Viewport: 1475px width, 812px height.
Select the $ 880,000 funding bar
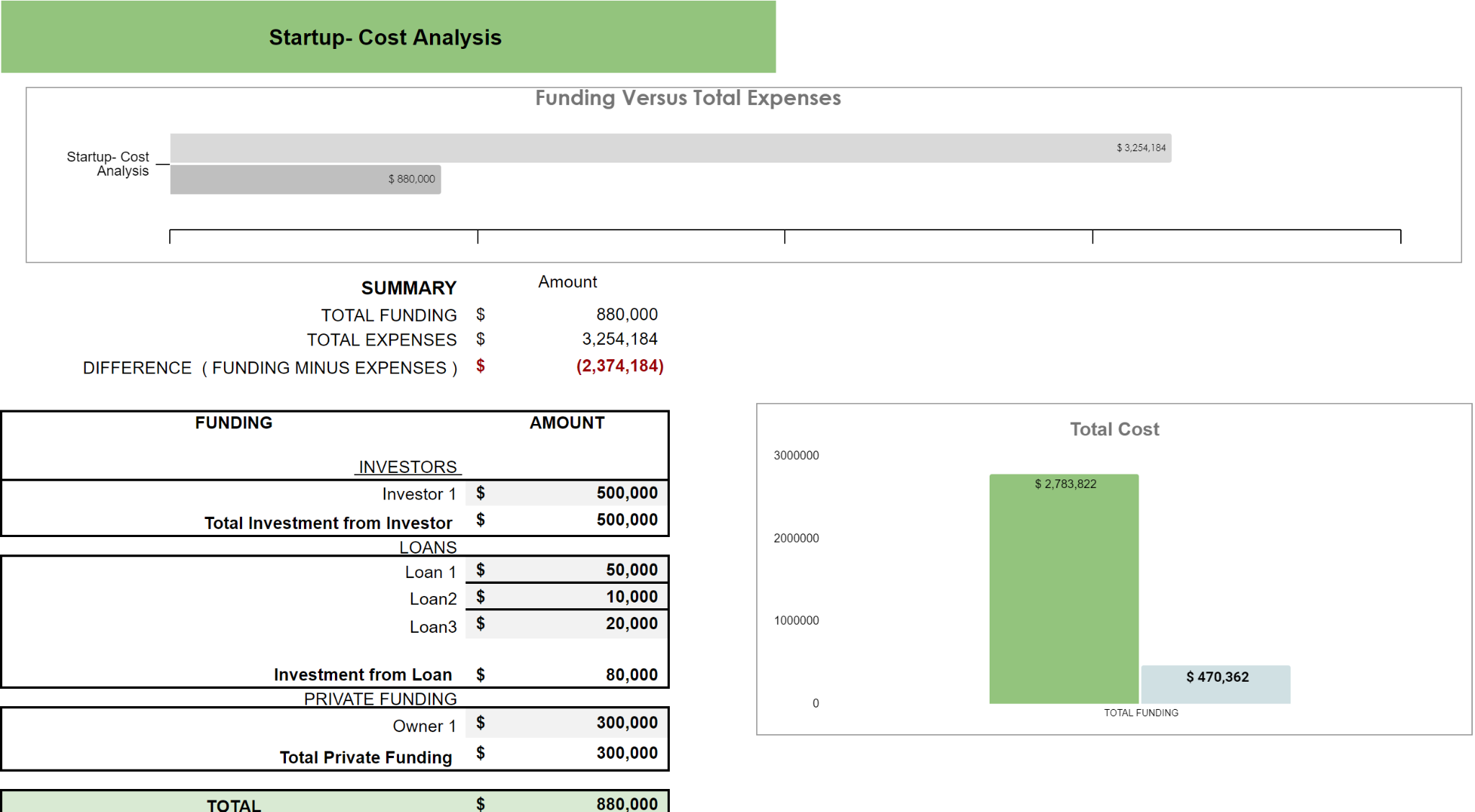305,179
